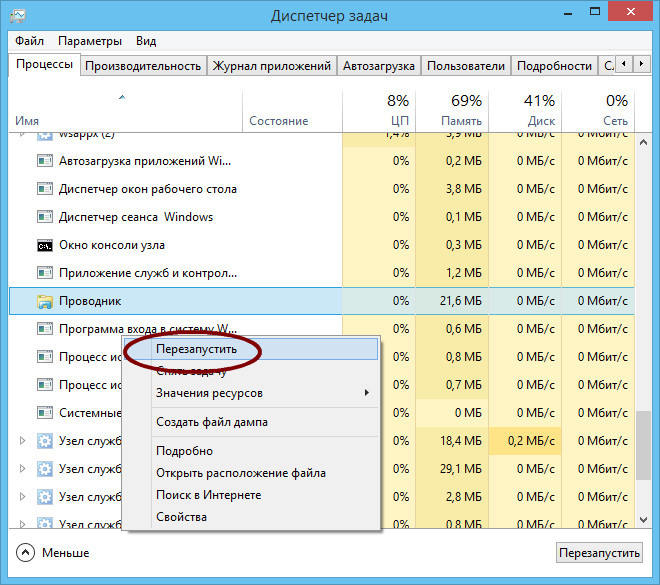The height and width of the screenshot is (585, 660).
Task: Click the 0,2 МБ/с disk value
Action: (531, 441)
